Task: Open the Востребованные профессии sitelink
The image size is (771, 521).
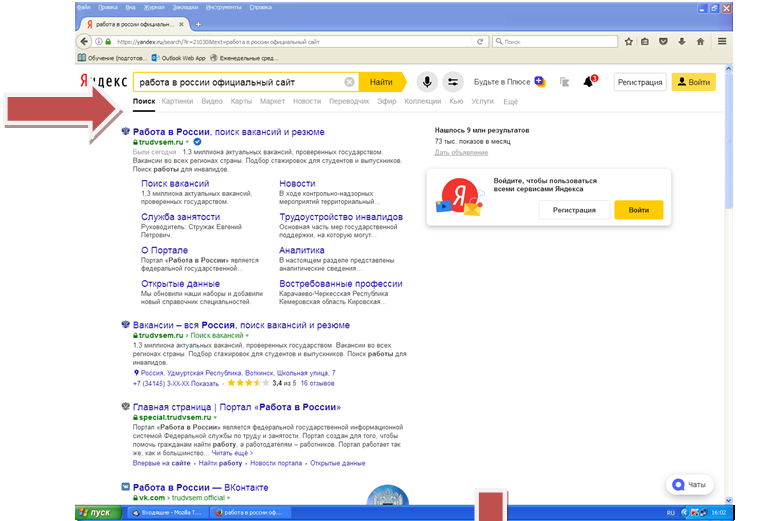Action: coord(341,284)
